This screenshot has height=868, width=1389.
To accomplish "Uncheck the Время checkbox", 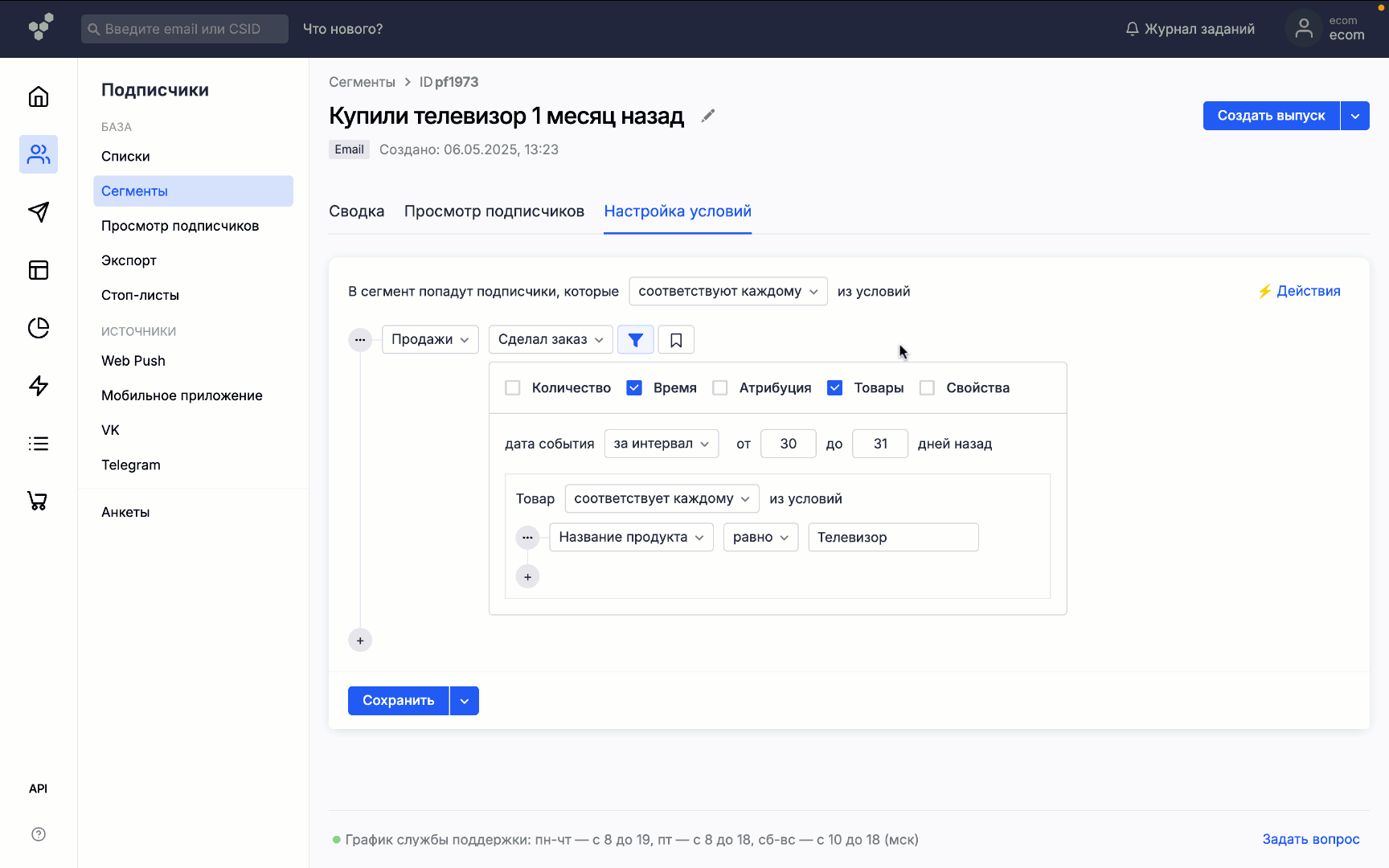I will pyautogui.click(x=634, y=388).
